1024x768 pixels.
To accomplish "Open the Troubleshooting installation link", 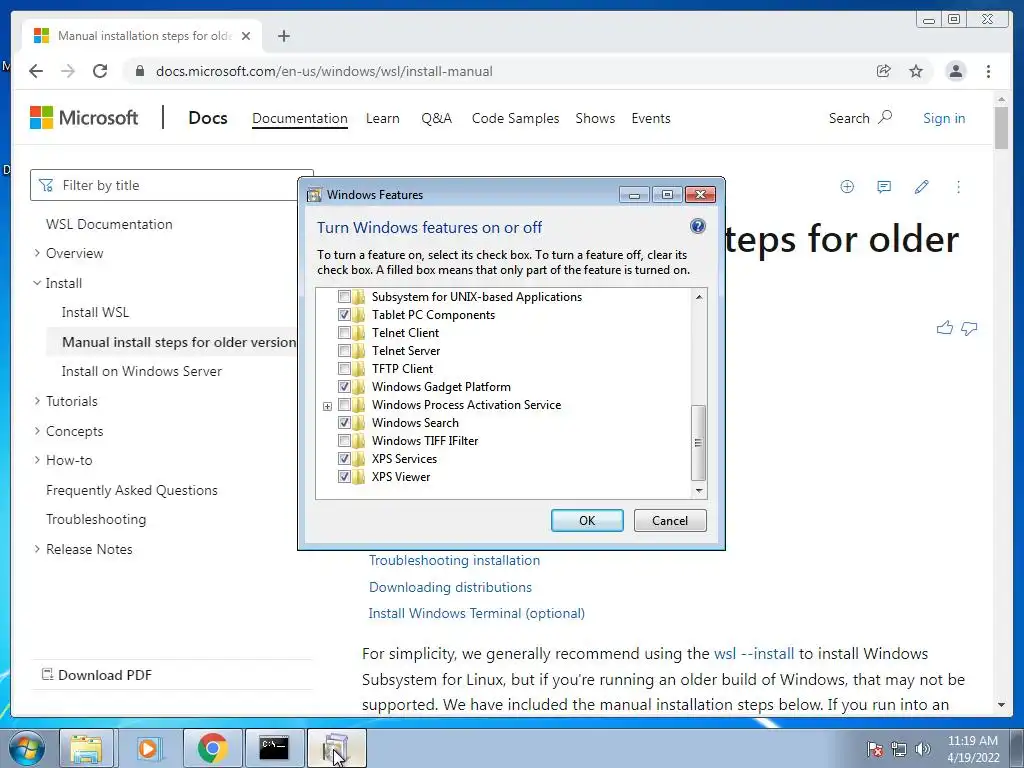I will (x=455, y=560).
